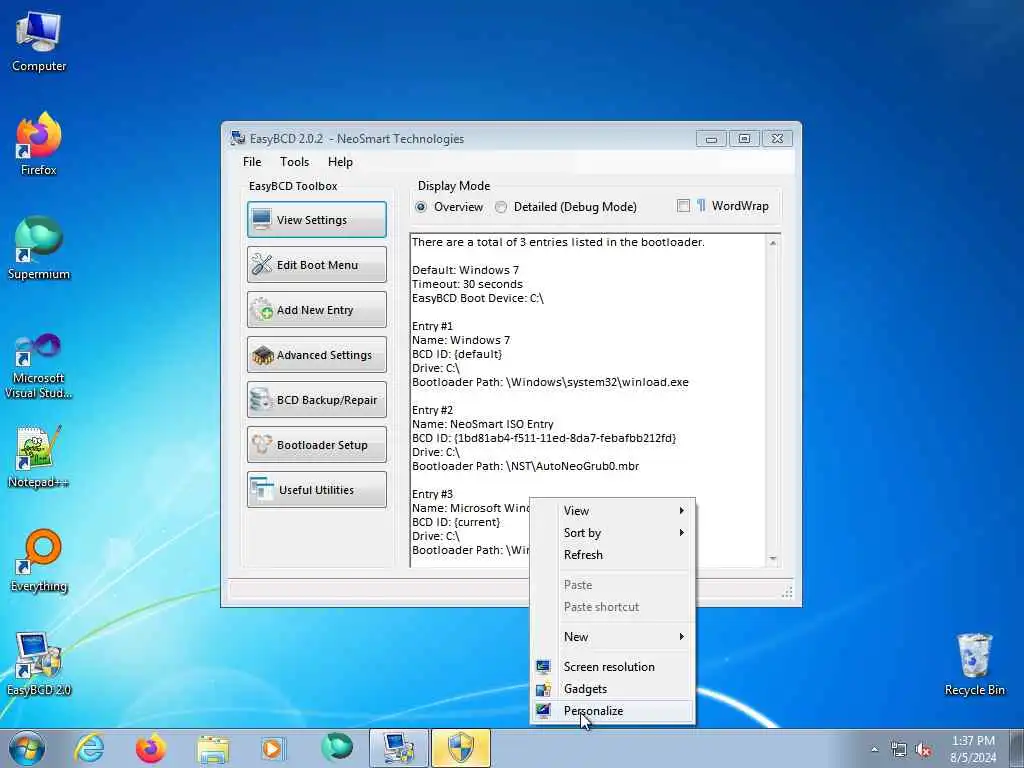The width and height of the screenshot is (1024, 768).
Task: Expand the View submenu
Action: 613,511
